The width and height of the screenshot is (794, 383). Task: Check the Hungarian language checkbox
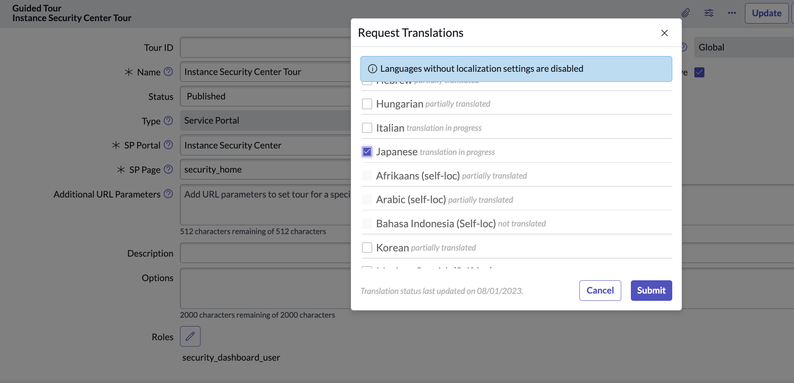click(x=367, y=104)
